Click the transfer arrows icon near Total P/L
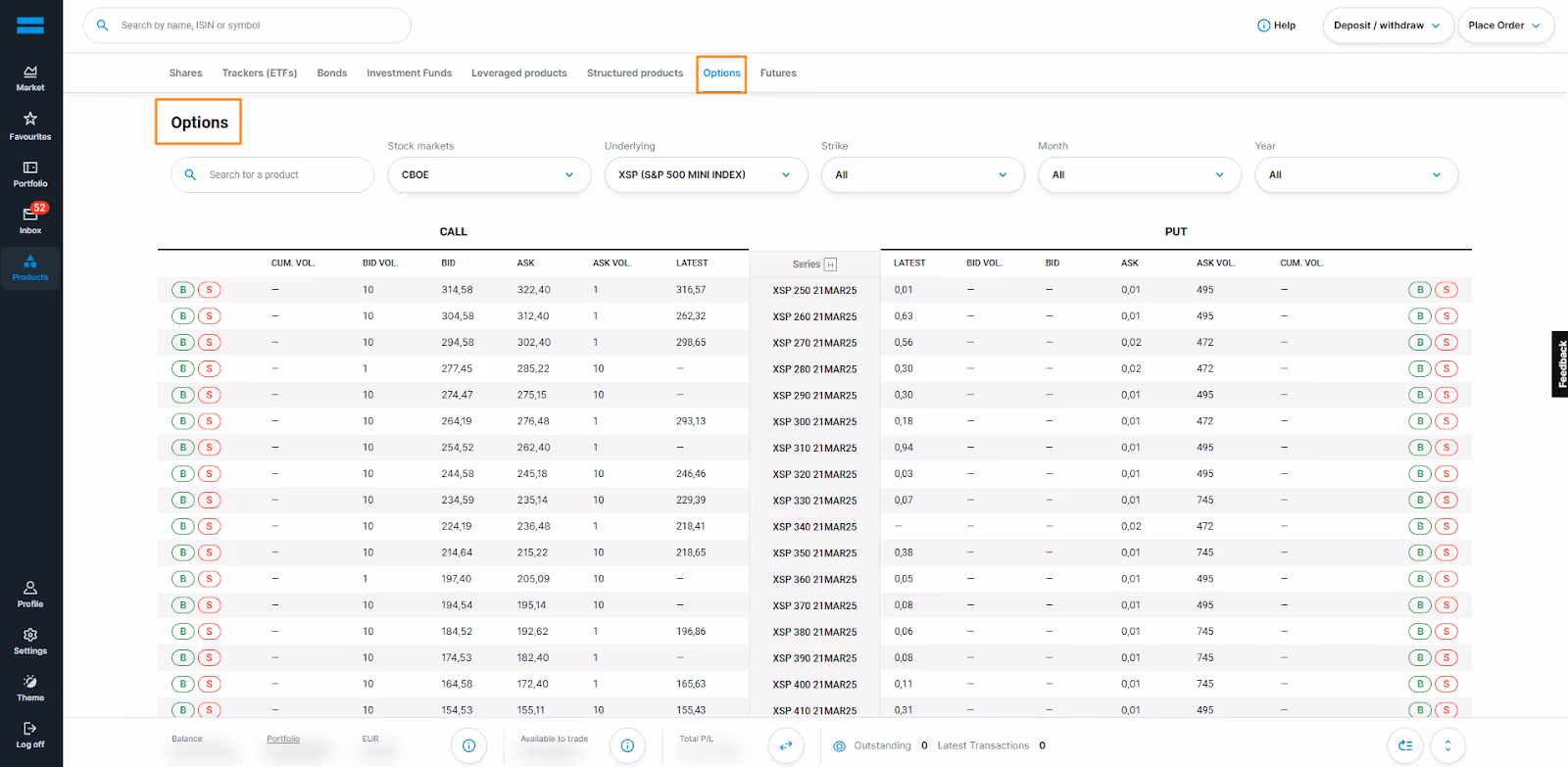Viewport: 1568px width, 767px height. [x=786, y=745]
